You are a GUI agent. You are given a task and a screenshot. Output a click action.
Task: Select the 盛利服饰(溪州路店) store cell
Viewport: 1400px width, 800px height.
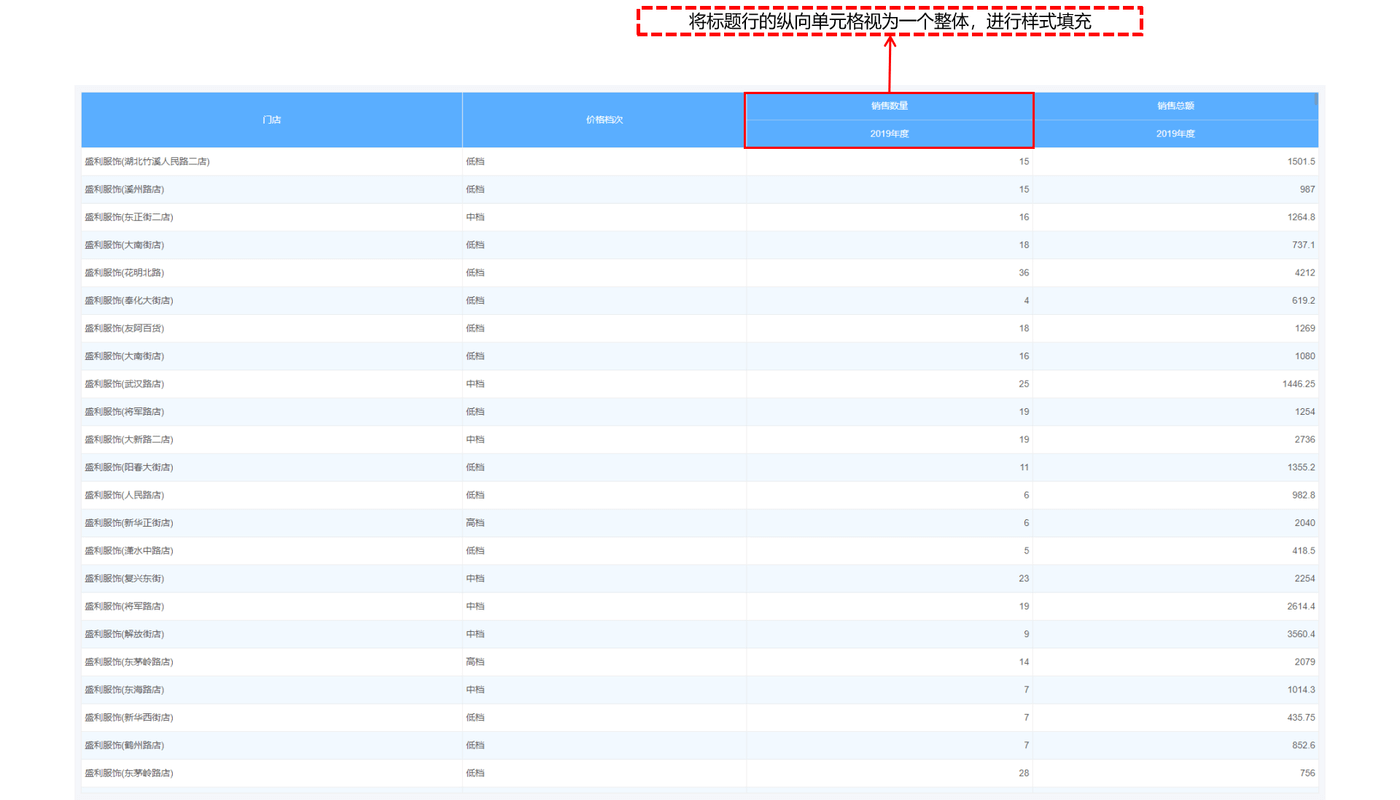124,189
